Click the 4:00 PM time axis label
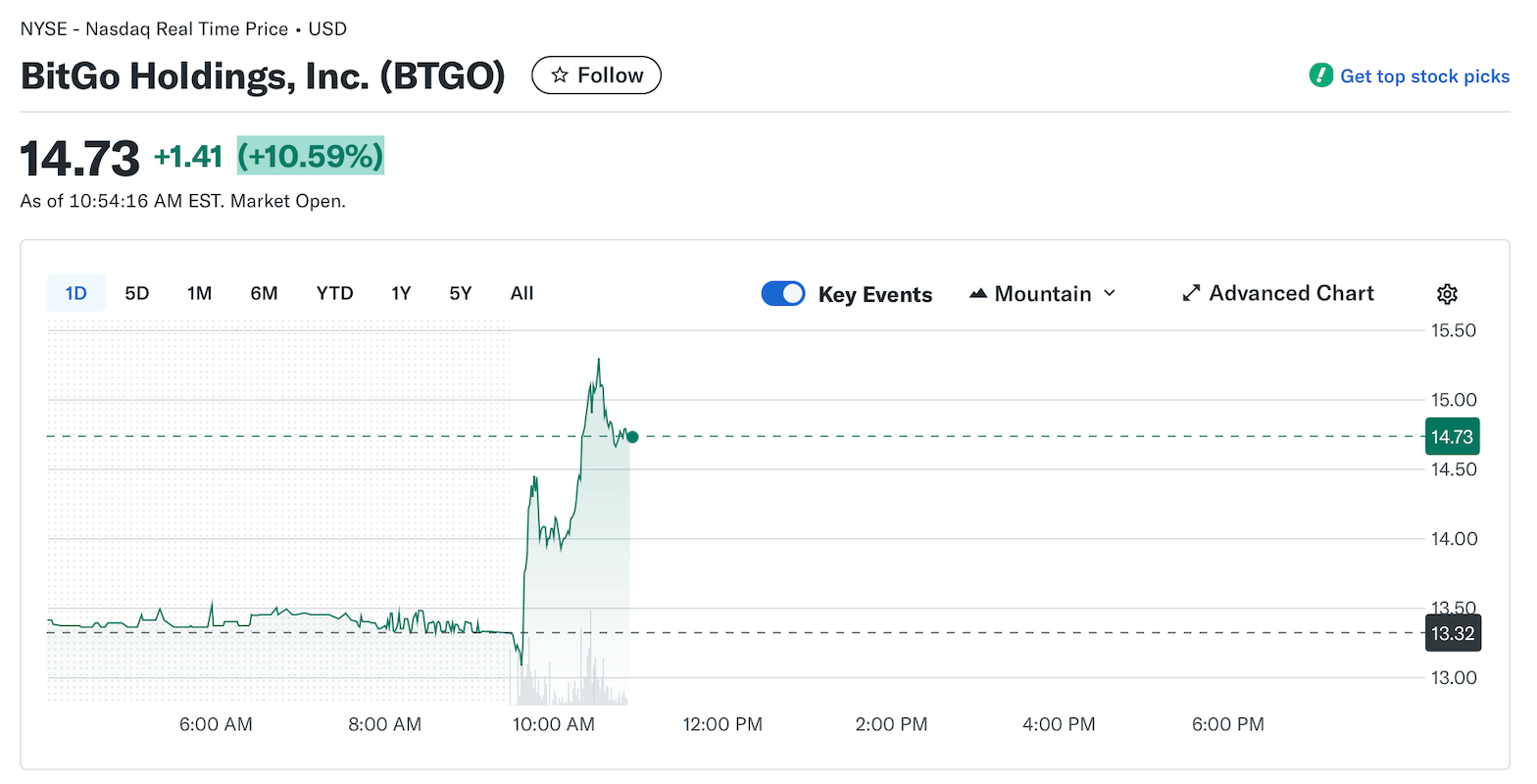 click(x=1059, y=724)
